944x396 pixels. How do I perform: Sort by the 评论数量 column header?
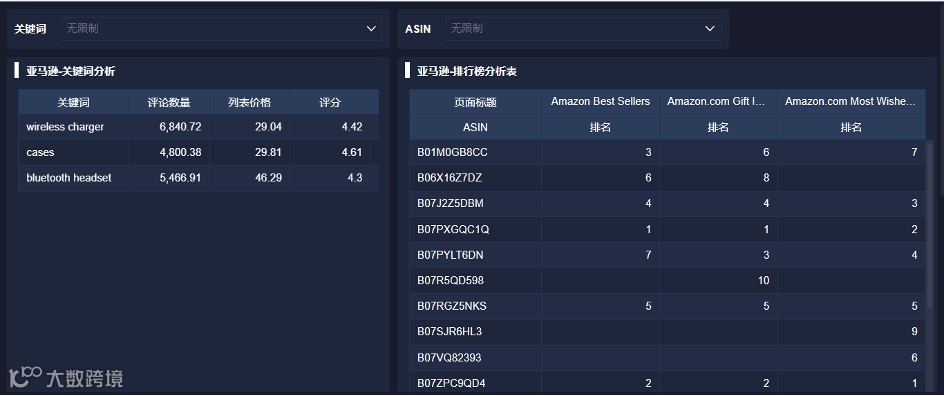(169, 102)
